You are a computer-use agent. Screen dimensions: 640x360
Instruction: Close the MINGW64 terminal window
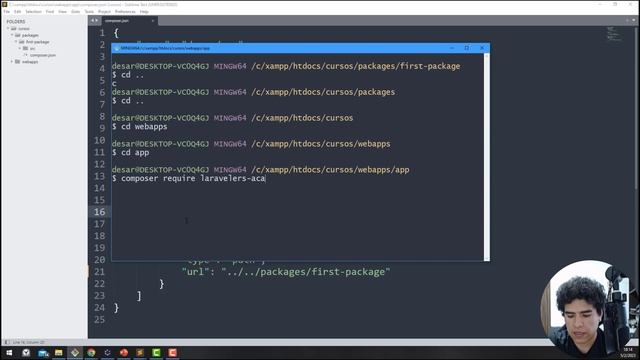[482, 48]
